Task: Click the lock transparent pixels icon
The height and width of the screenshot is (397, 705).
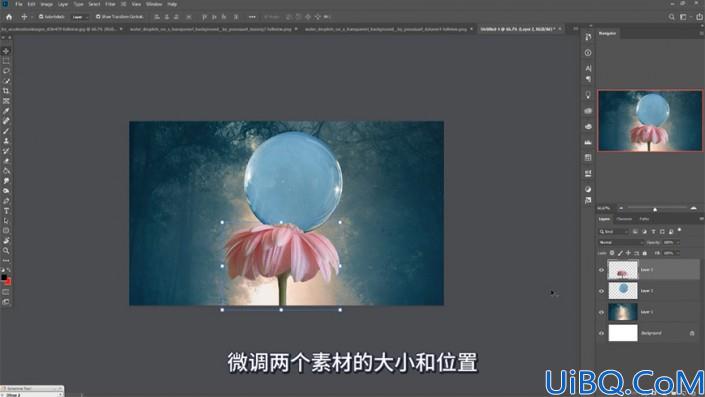Action: pos(612,253)
